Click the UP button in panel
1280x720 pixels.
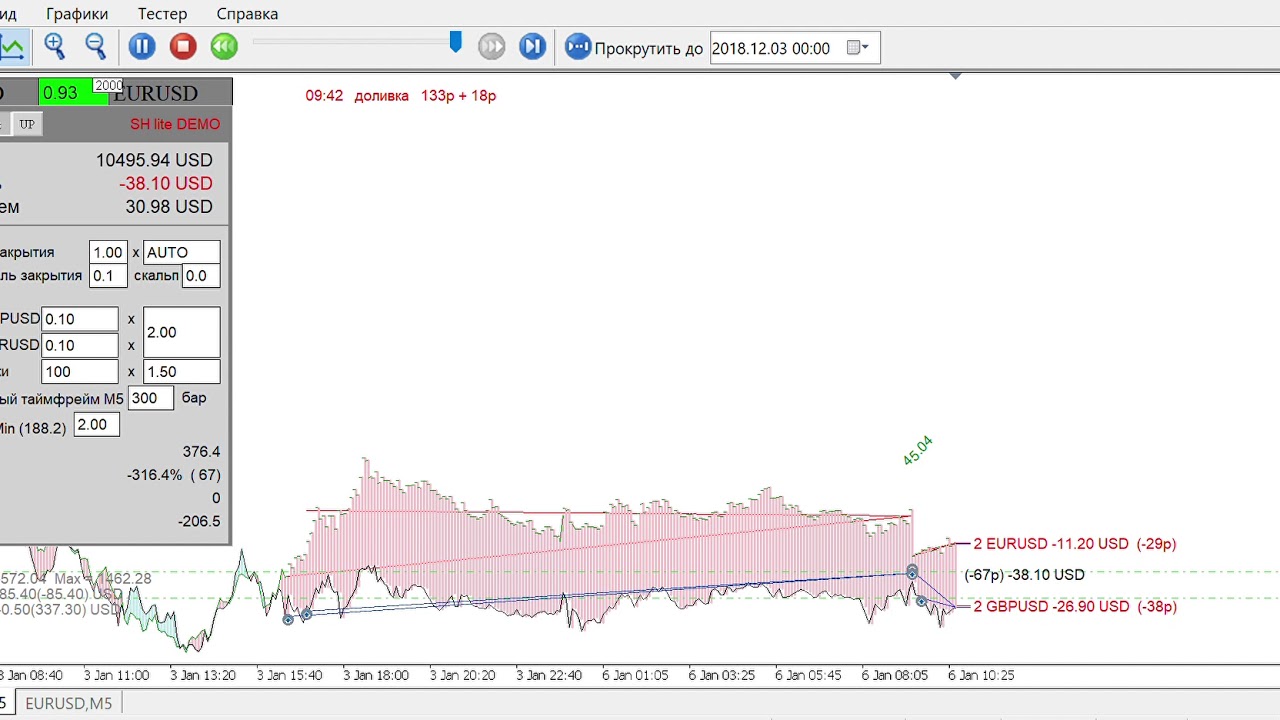coord(27,124)
